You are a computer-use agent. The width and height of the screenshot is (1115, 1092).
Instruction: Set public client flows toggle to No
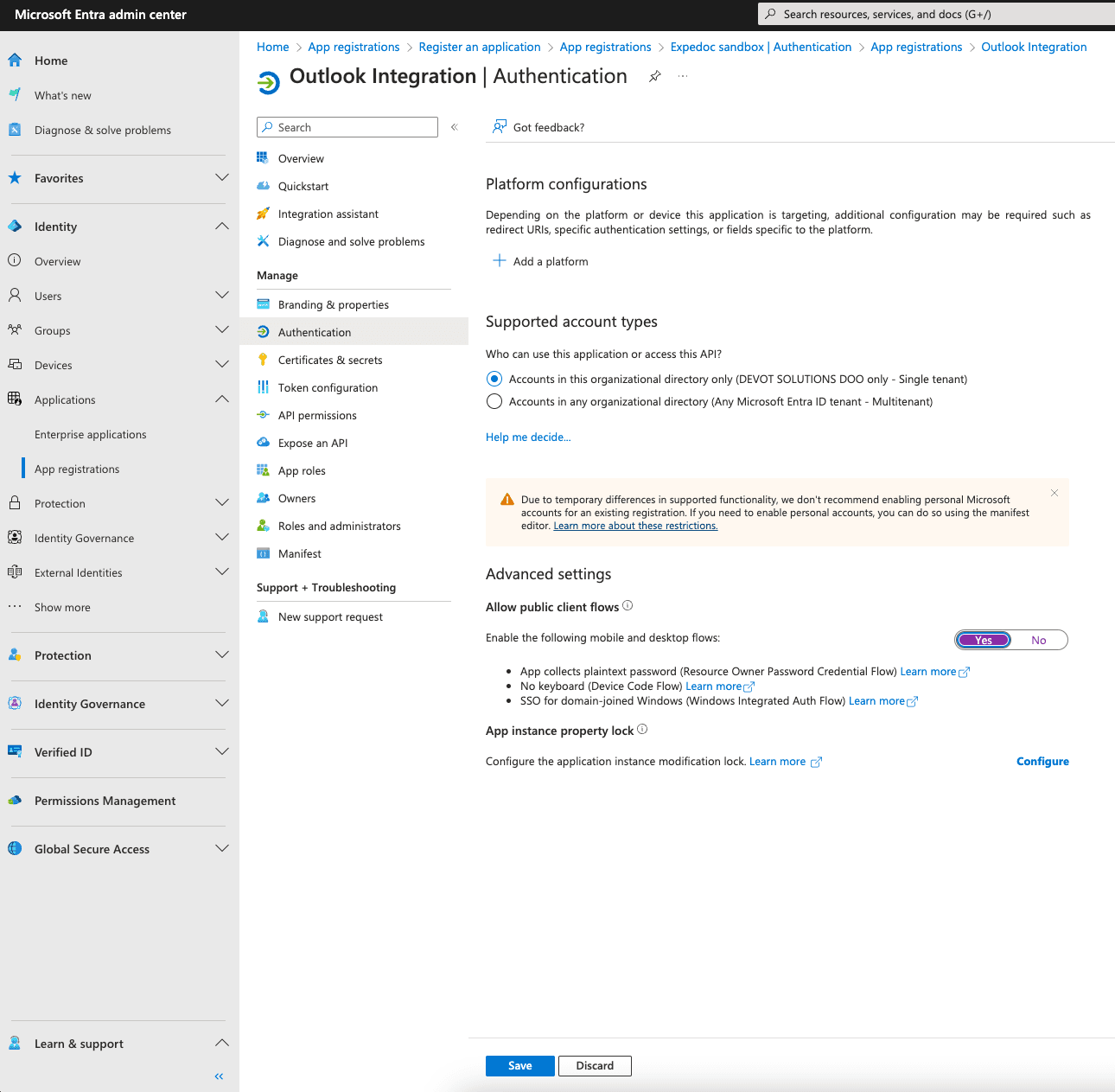coord(1039,640)
